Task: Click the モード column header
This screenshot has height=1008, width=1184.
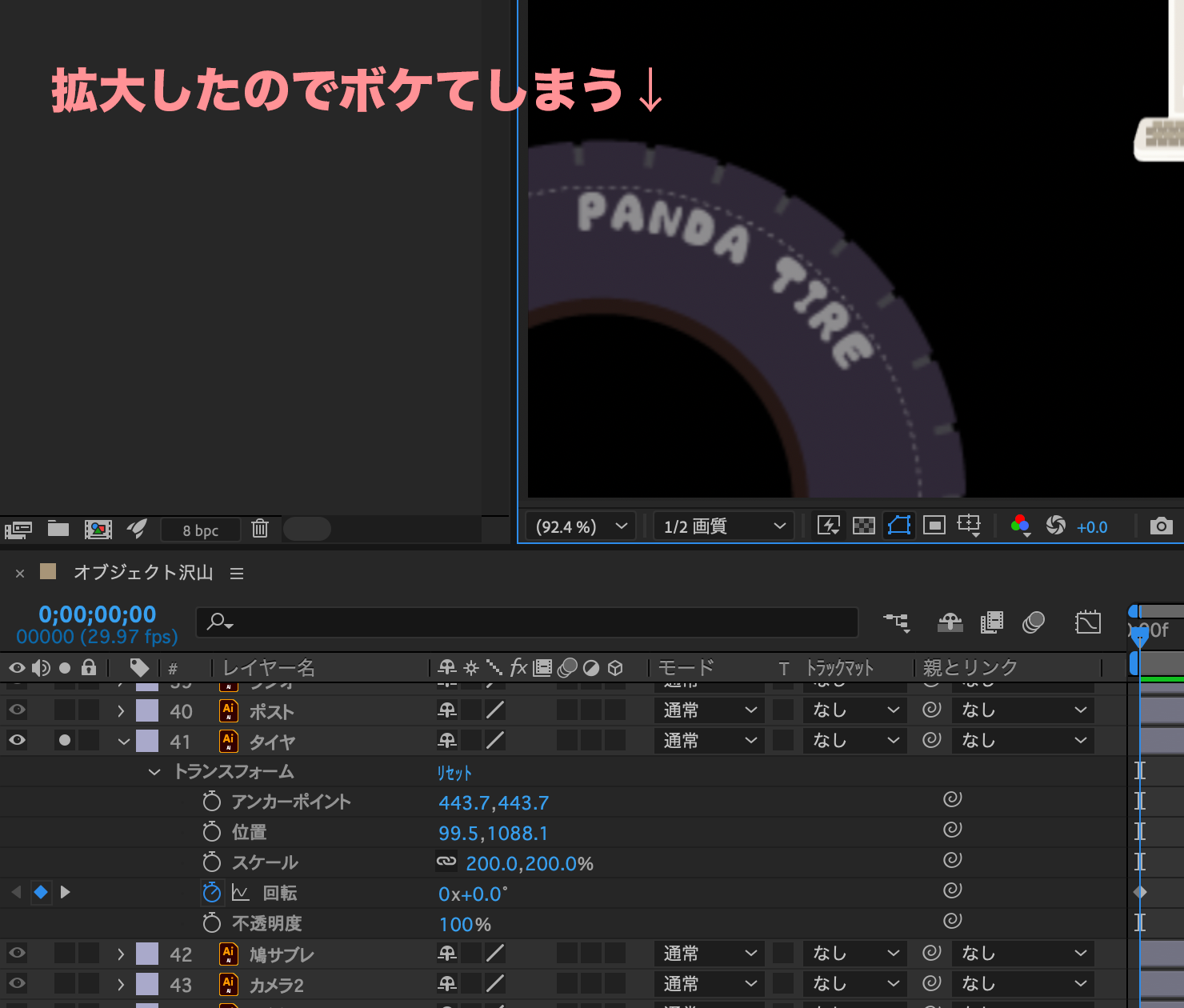Action: point(686,667)
